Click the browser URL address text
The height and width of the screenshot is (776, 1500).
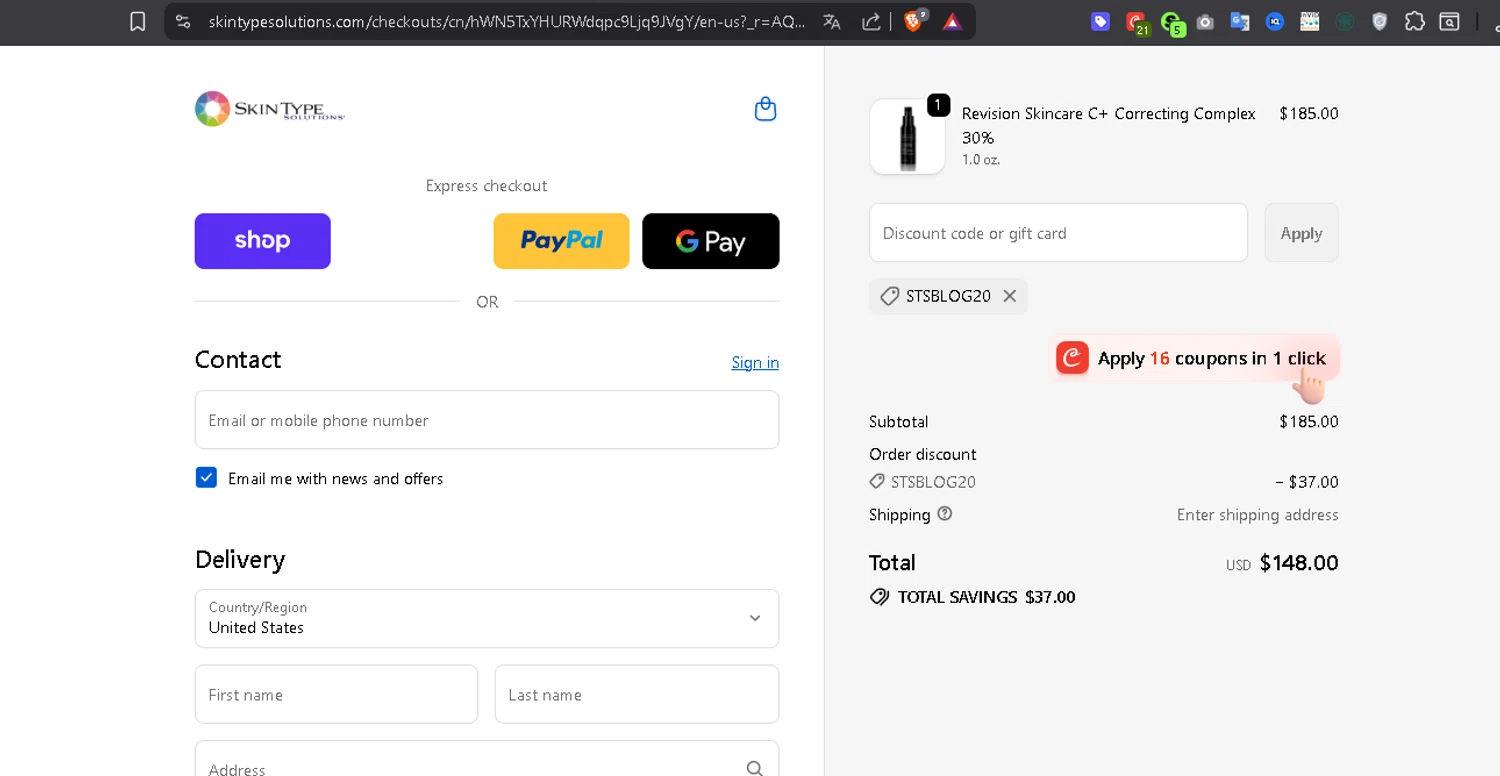507,22
